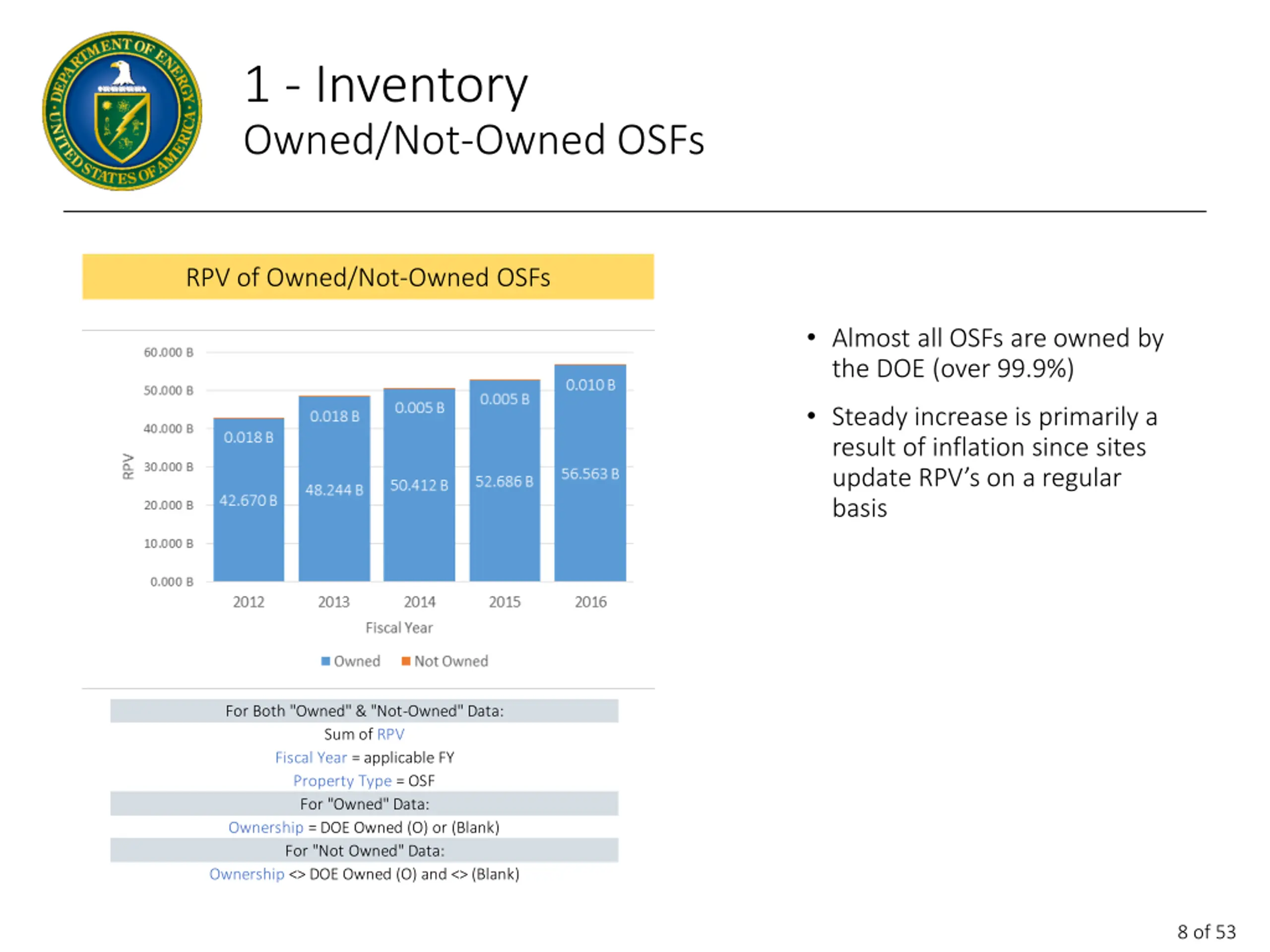Screen dimensions: 1270x952
Task: Click the blue RPV link text
Action: [390, 734]
